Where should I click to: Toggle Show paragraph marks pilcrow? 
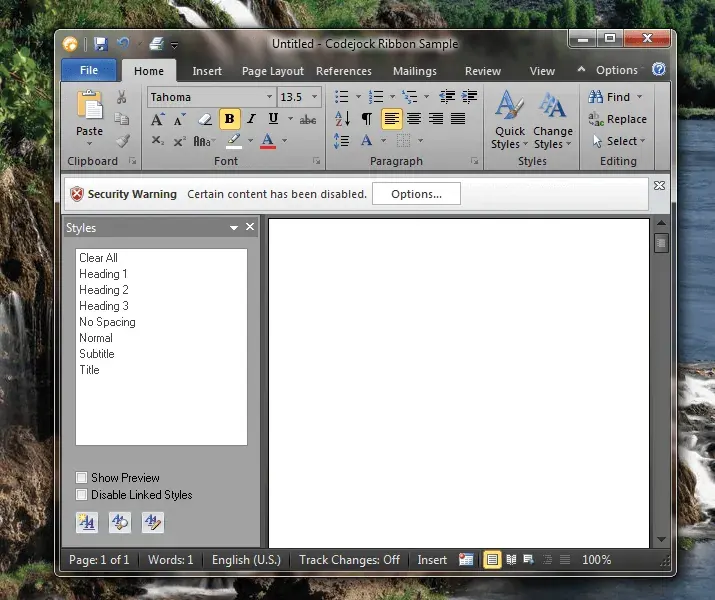[x=366, y=119]
